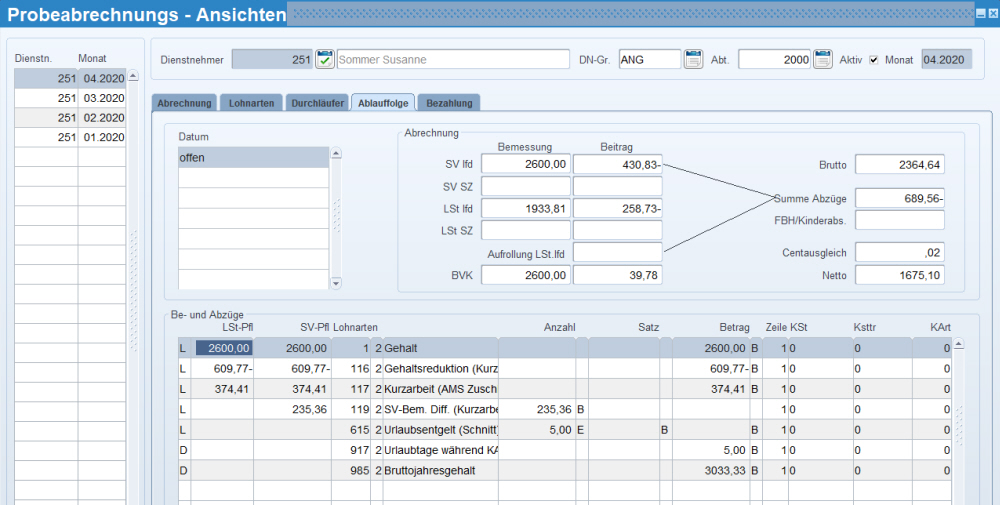Switch to the Abrechnung tab

coord(184,103)
